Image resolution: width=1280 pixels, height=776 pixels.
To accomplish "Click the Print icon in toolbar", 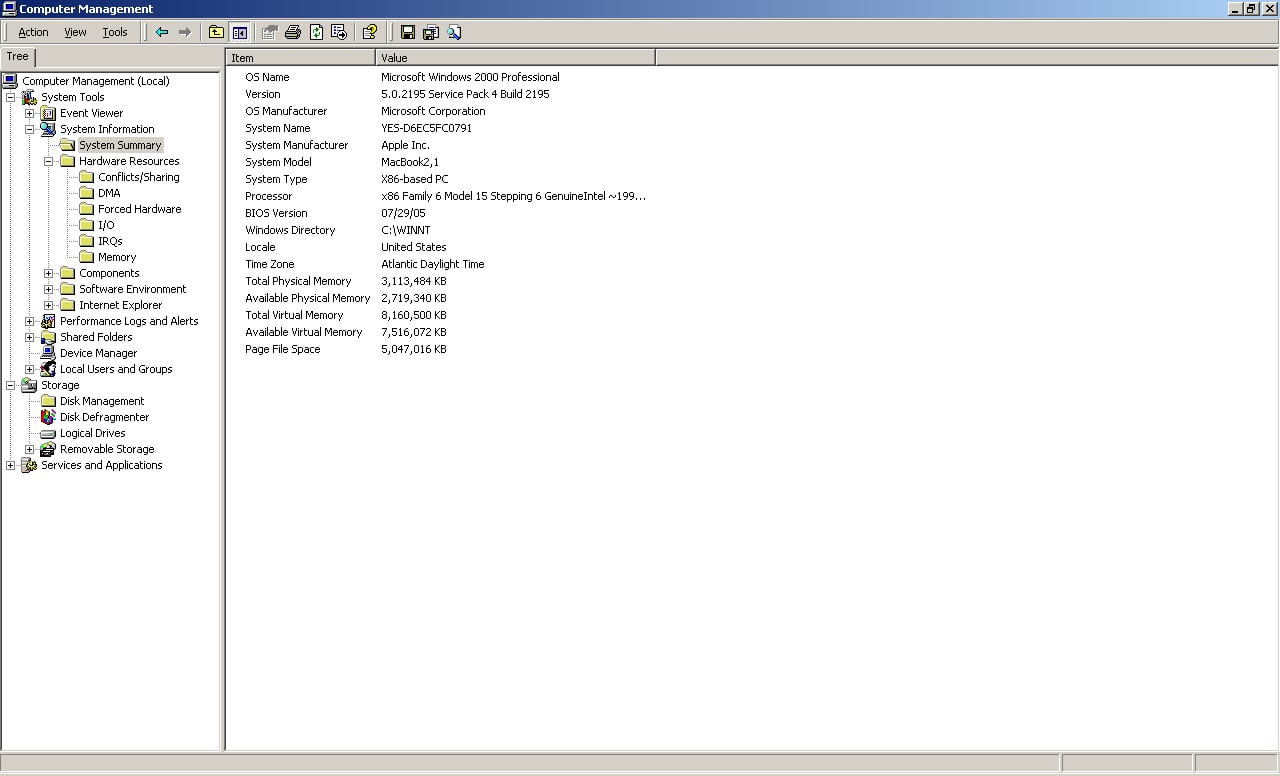I will pos(293,32).
